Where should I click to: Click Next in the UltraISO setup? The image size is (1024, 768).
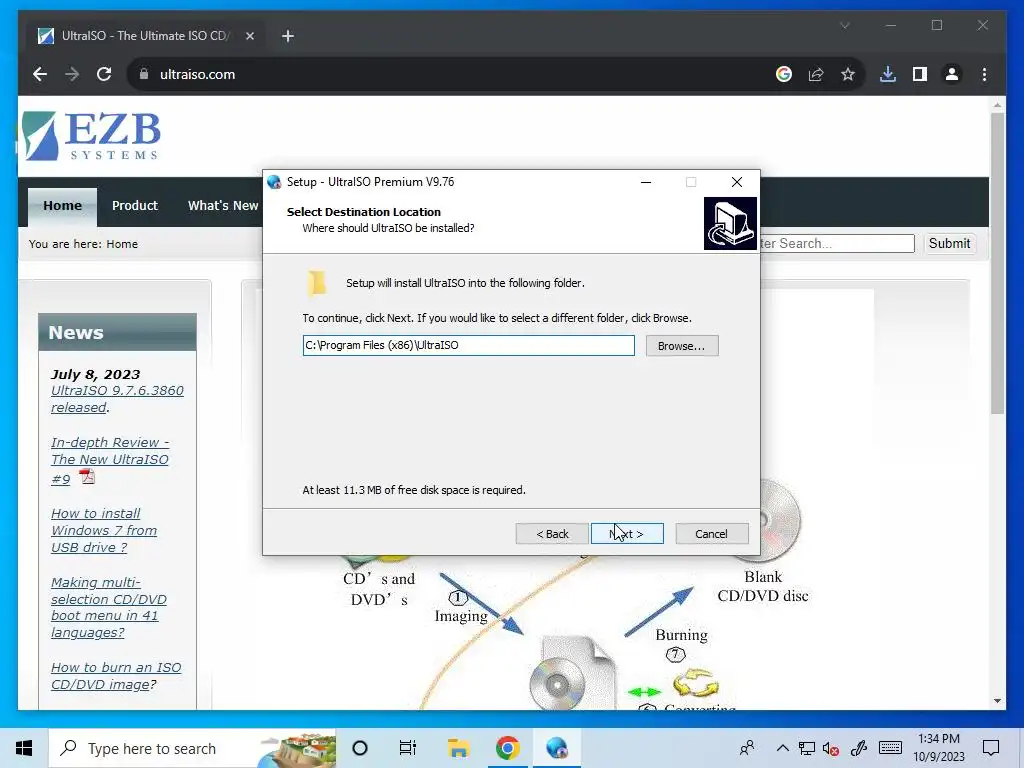pos(627,534)
